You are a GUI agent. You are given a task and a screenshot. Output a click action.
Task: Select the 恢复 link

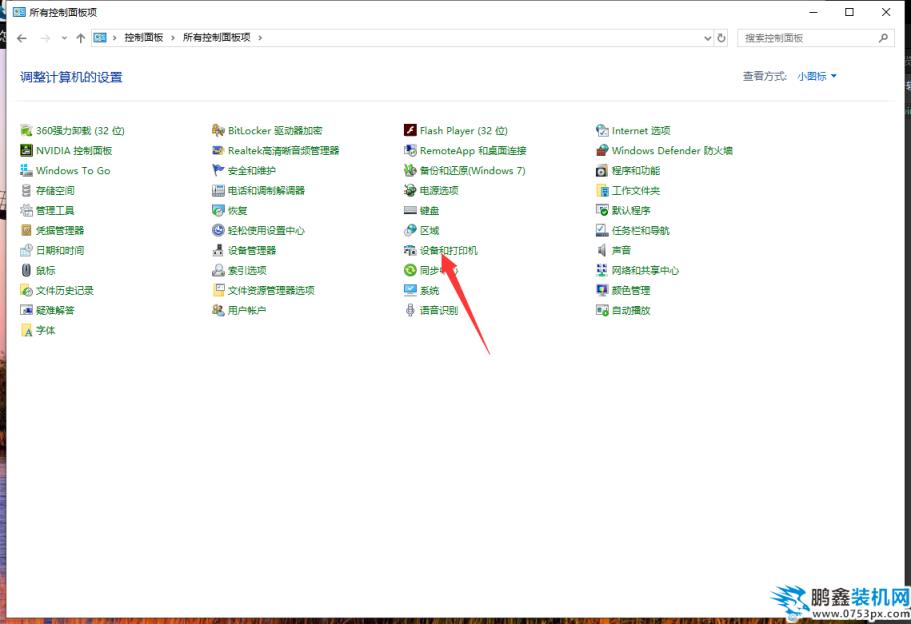(238, 210)
